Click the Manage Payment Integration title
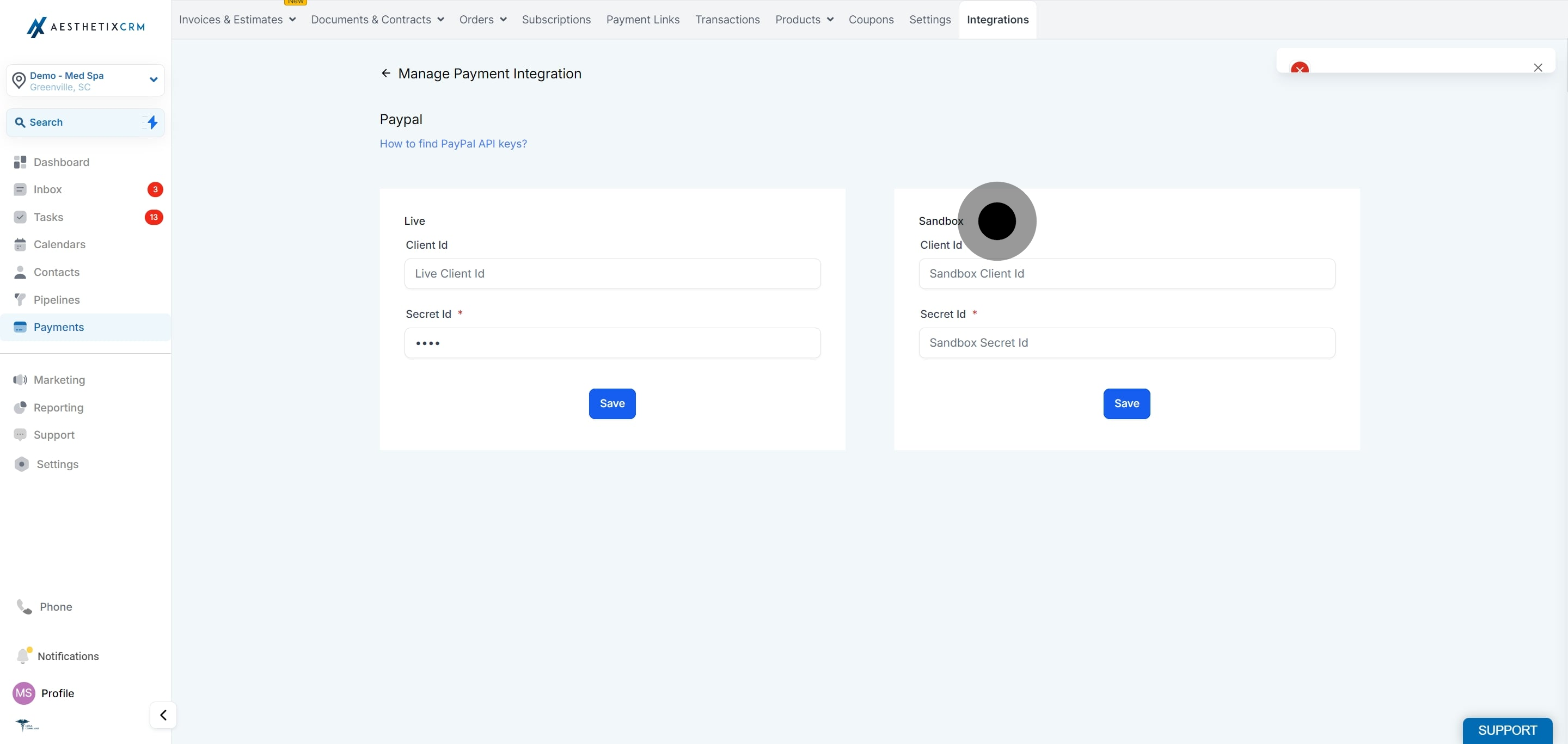Viewport: 1568px width, 744px height. (489, 73)
